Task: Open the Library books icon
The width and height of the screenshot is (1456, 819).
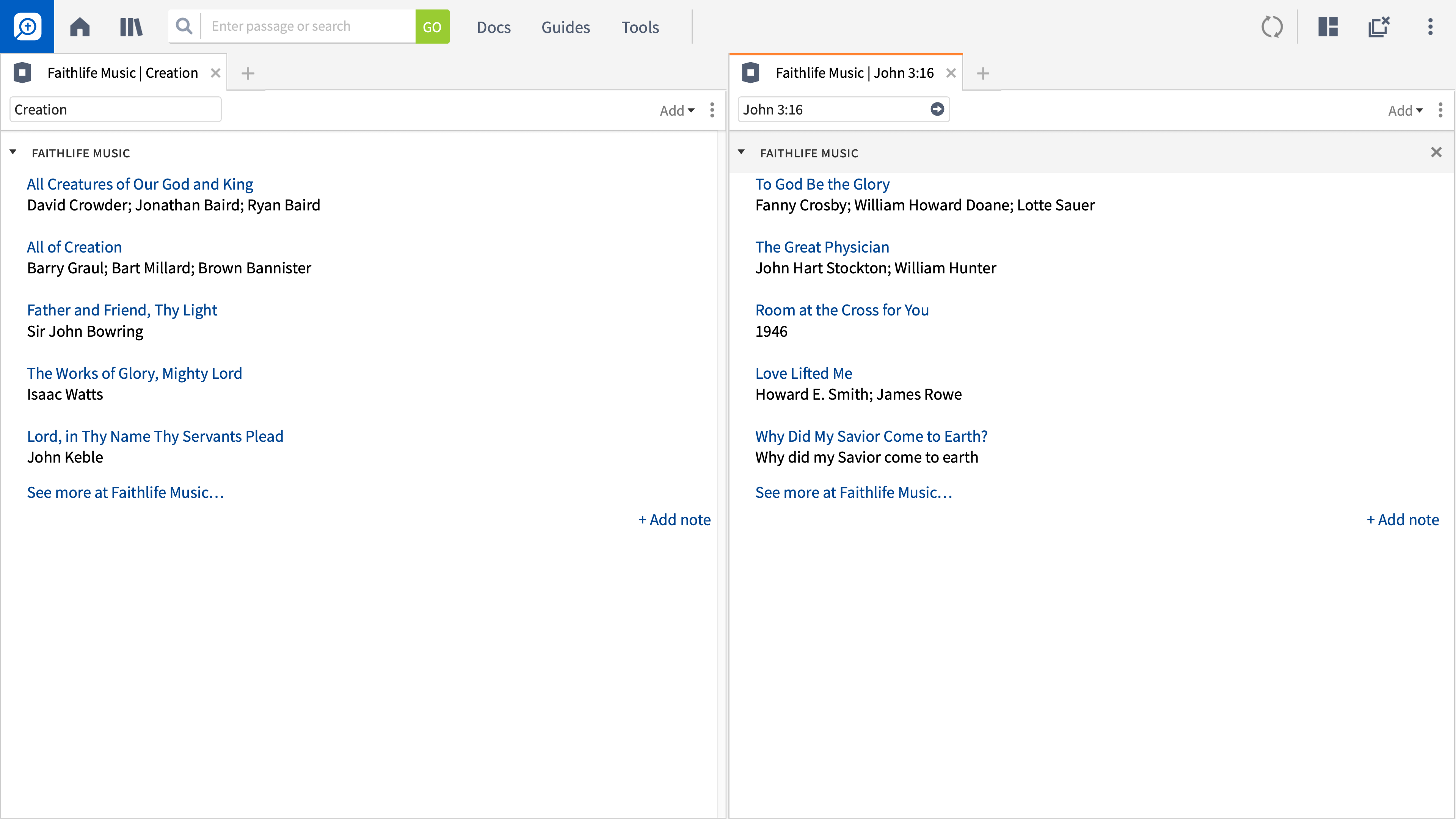Action: (x=131, y=27)
